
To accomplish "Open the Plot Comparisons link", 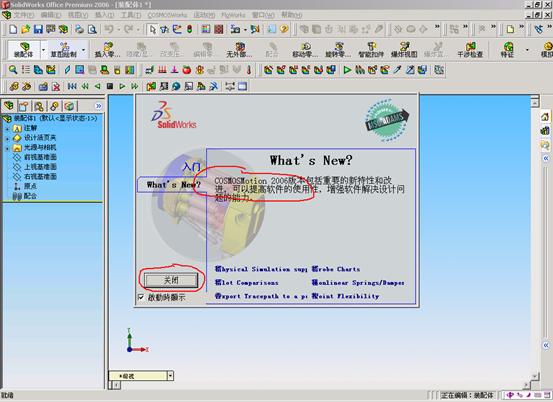I will 247,282.
